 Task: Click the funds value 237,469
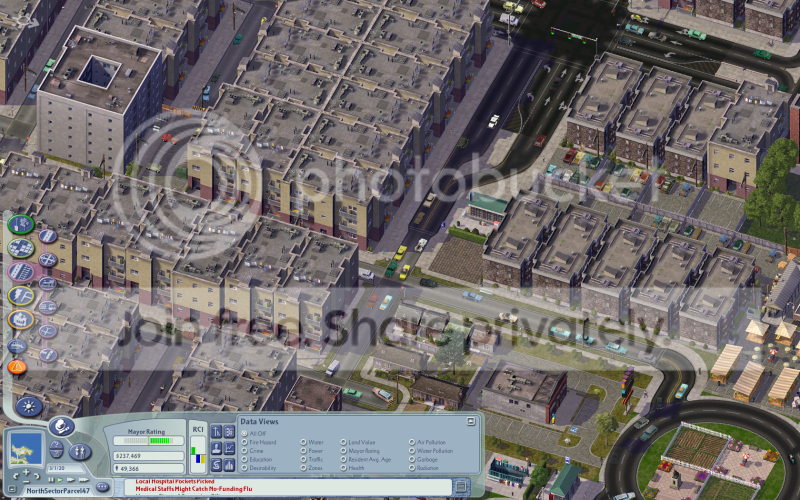point(148,456)
